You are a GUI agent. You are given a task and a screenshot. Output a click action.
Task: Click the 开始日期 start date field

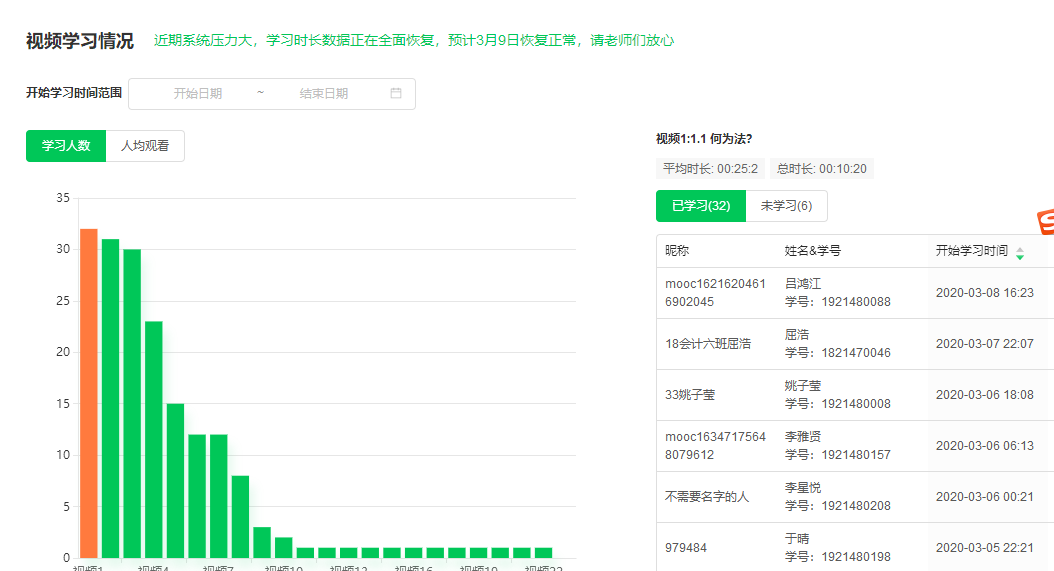pyautogui.click(x=198, y=93)
